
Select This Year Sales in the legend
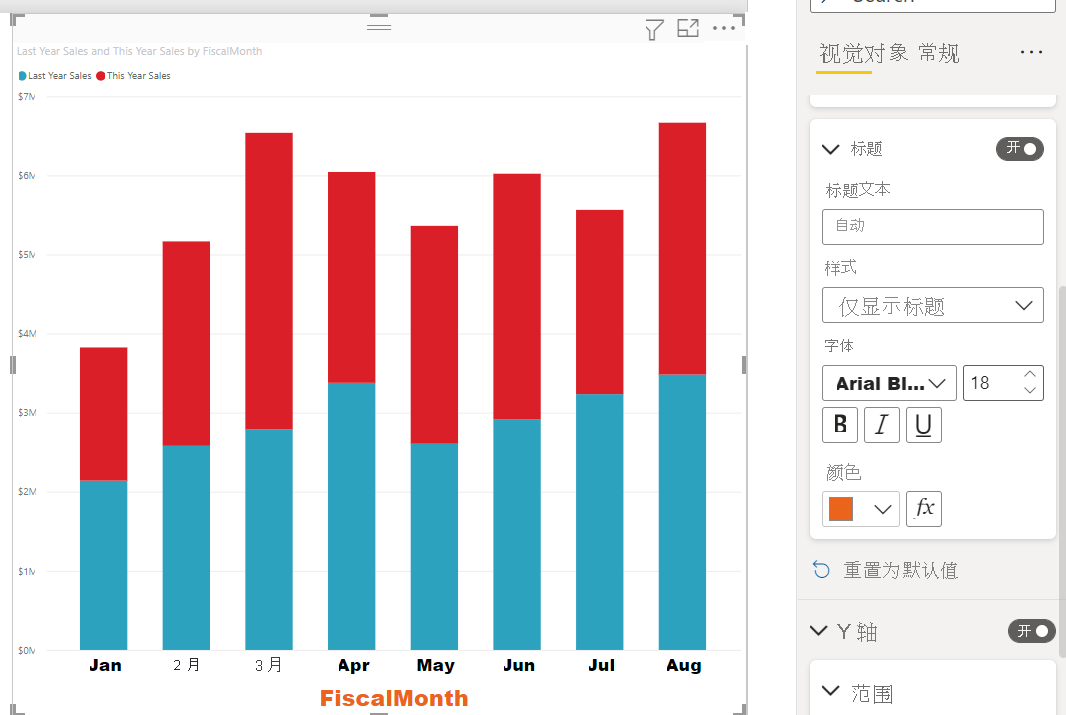coord(138,76)
